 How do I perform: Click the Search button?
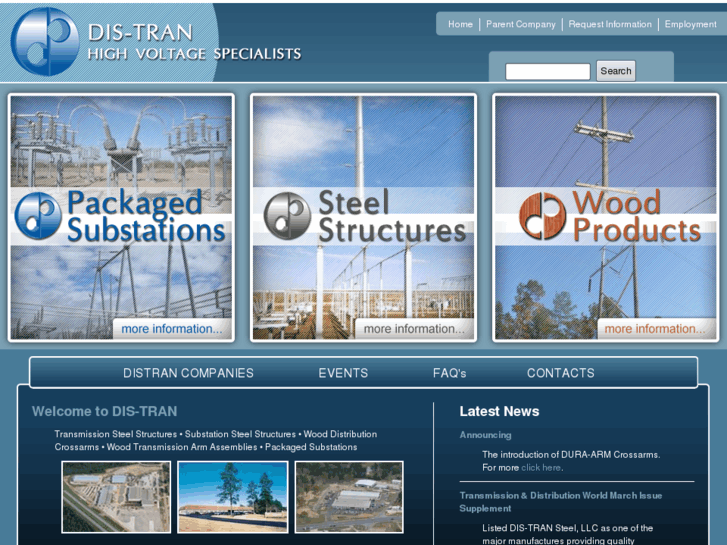tap(616, 71)
